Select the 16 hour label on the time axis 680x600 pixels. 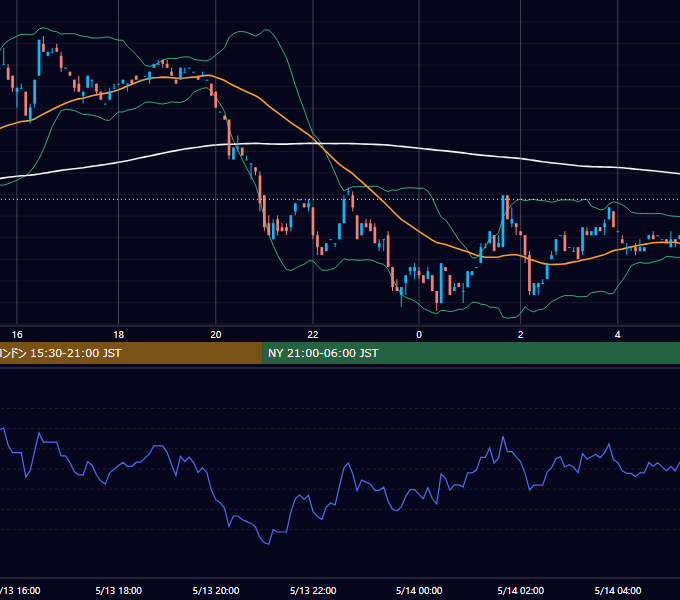[x=16, y=335]
